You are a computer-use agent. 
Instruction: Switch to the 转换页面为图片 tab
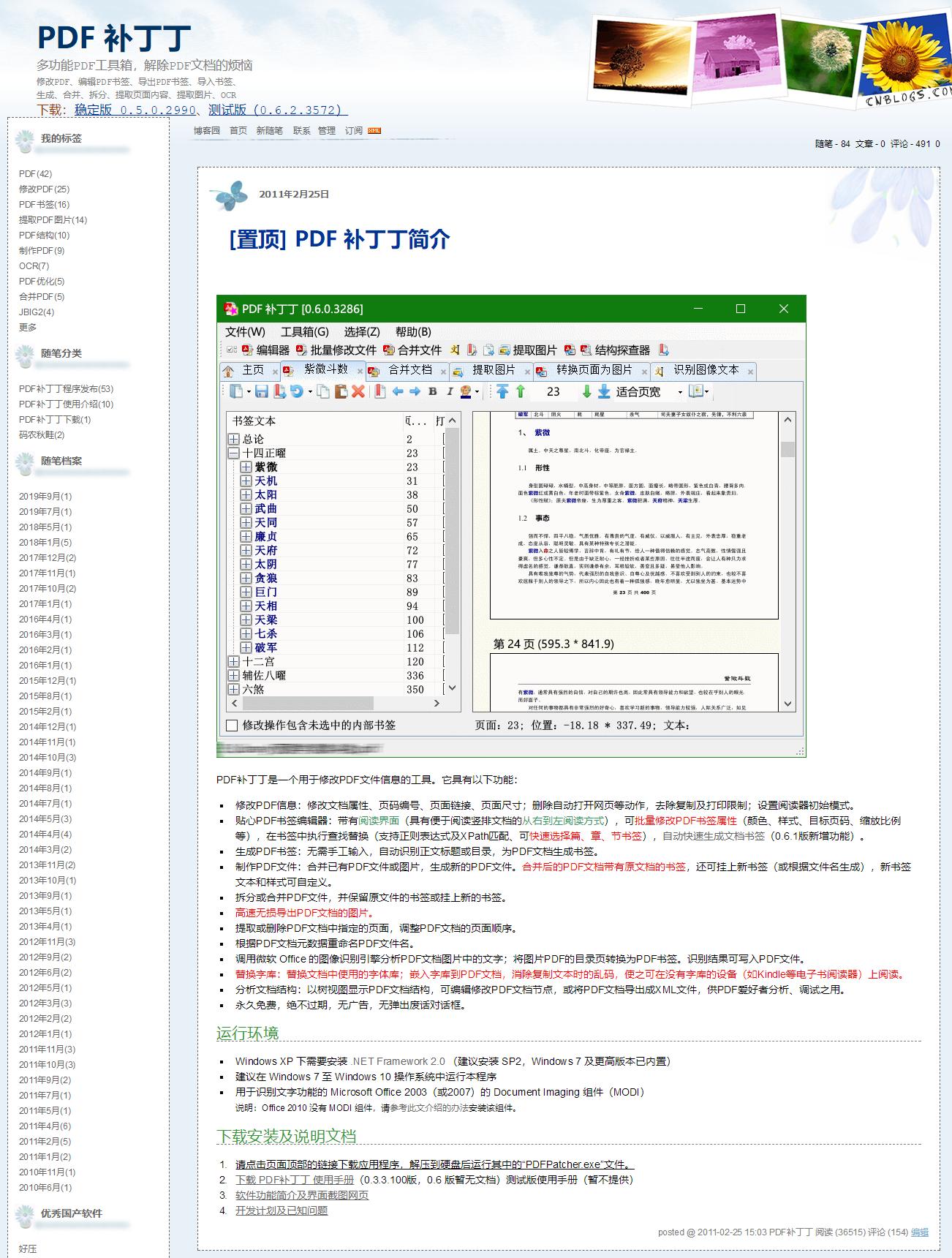(591, 371)
